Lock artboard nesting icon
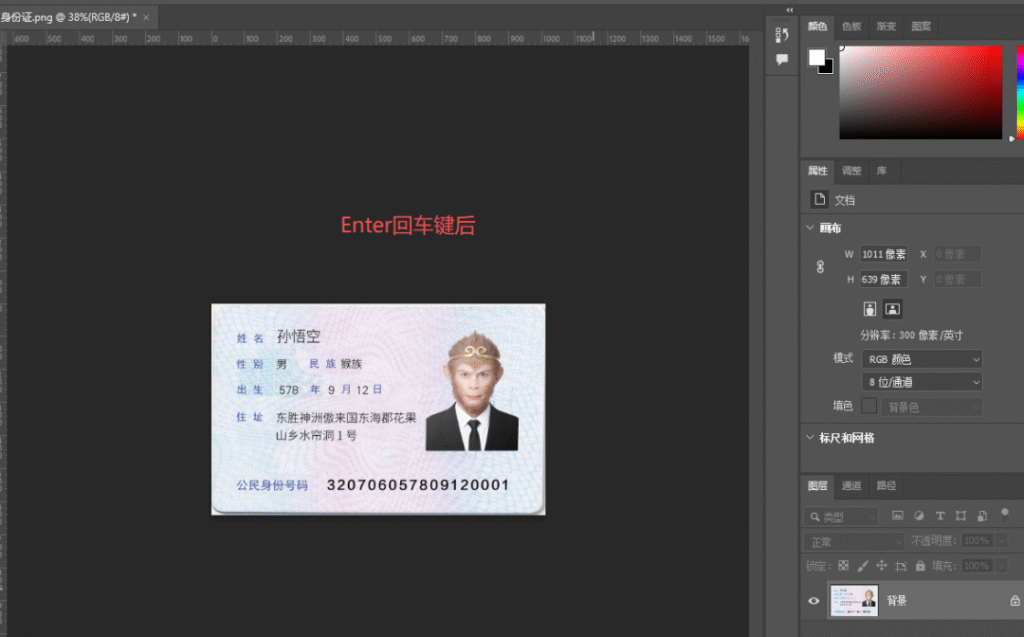 (x=901, y=566)
